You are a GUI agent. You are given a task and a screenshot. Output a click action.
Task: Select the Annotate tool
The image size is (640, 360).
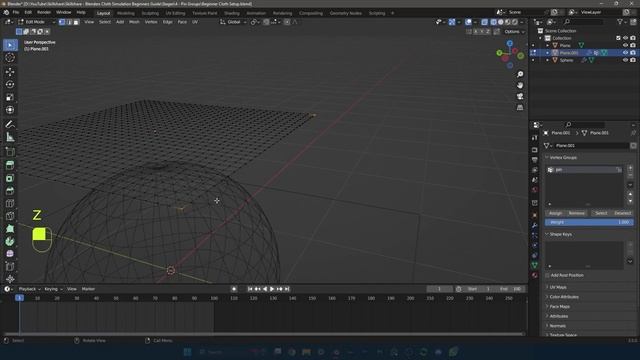10,124
